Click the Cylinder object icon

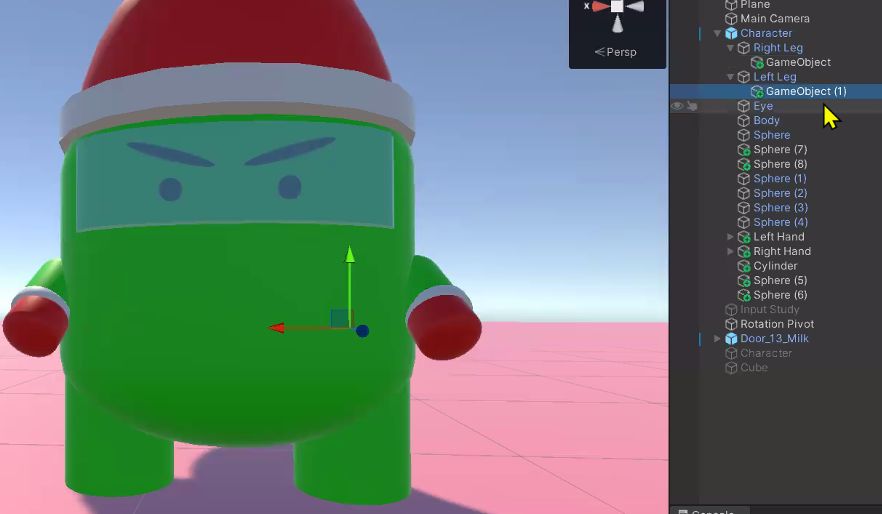(744, 266)
